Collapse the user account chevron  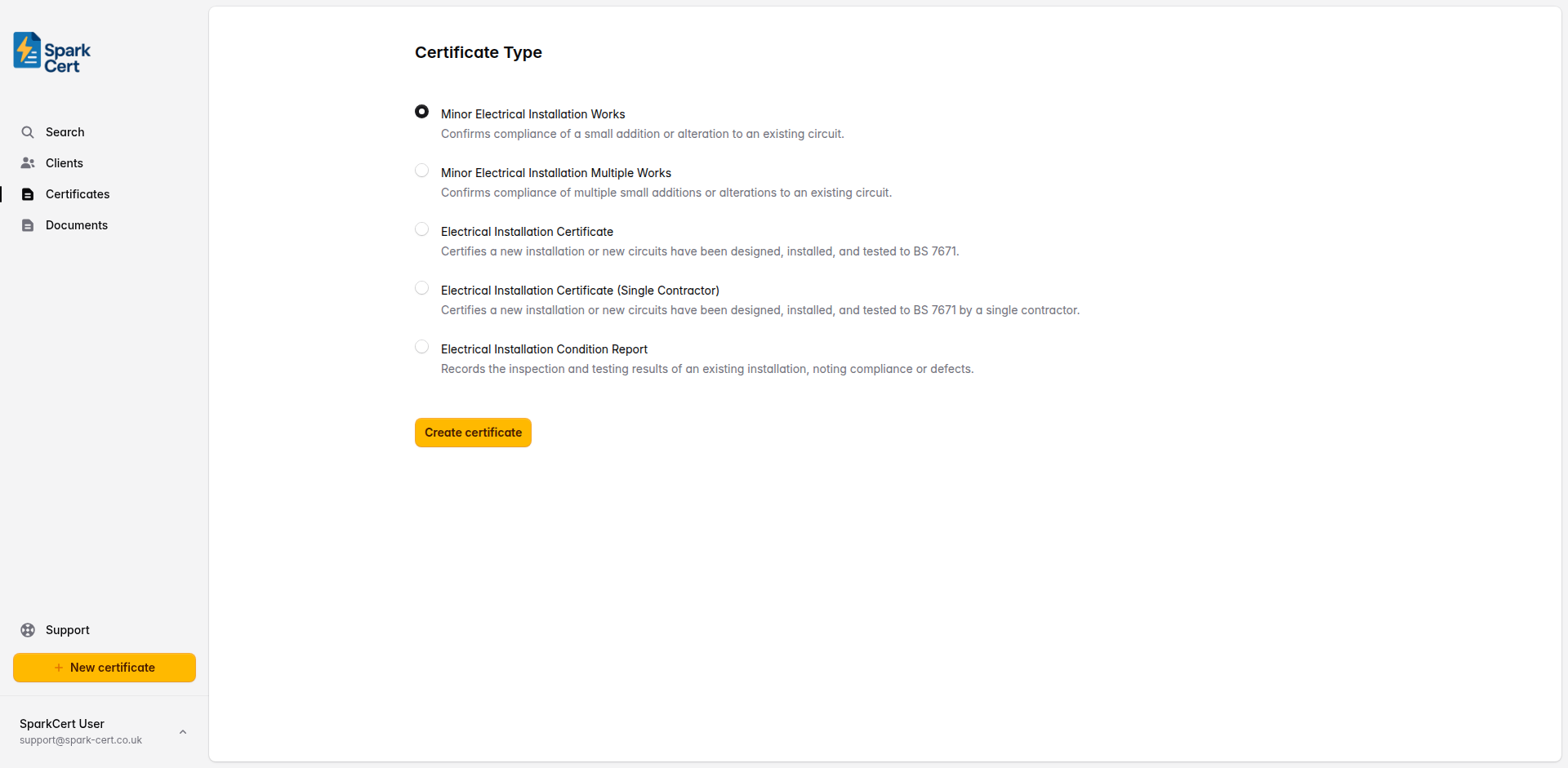pos(182,731)
